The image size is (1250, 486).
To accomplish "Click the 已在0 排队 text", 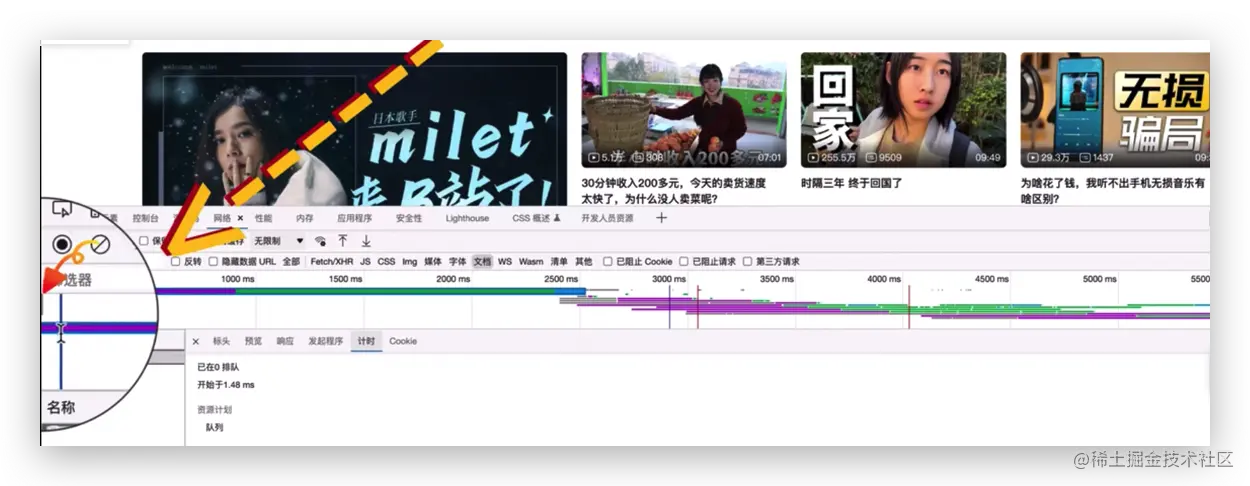I will click(218, 367).
